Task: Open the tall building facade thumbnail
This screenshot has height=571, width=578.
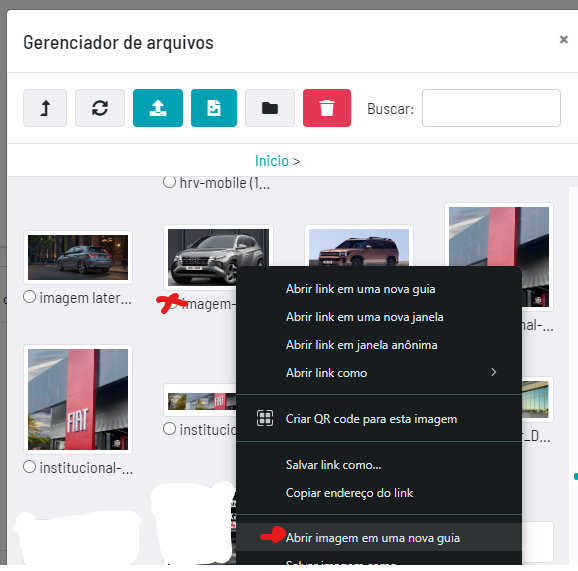Action: [499, 235]
